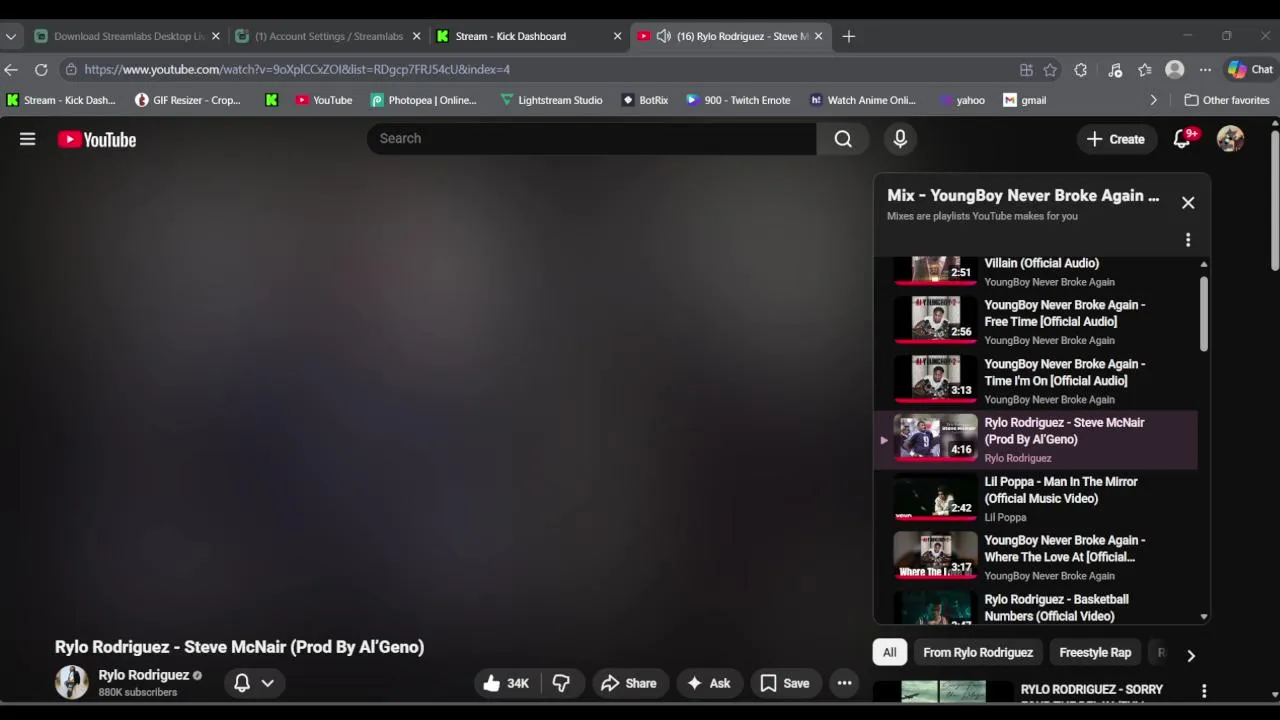This screenshot has height=720, width=1280.
Task: Show more bookmarks with chevron
Action: pos(1153,100)
